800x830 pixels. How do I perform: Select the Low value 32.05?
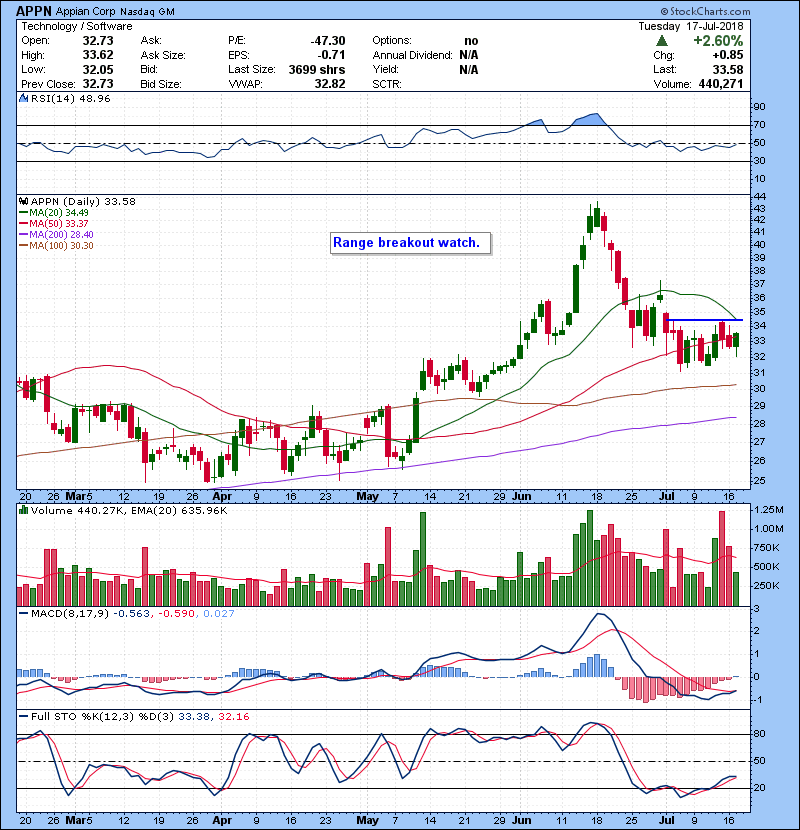98,69
